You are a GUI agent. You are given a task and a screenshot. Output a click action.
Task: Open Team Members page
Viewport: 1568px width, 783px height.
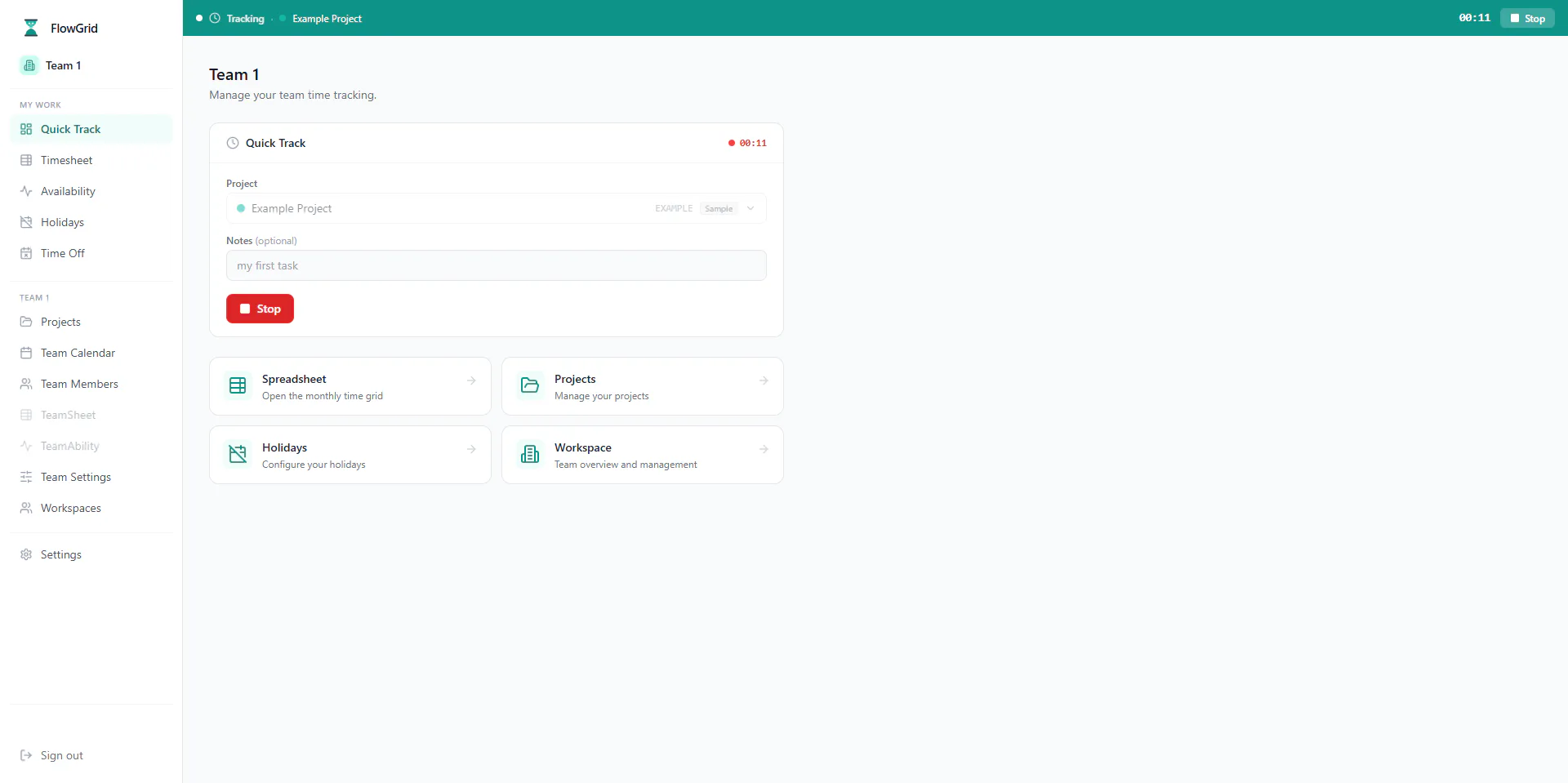tap(91, 384)
